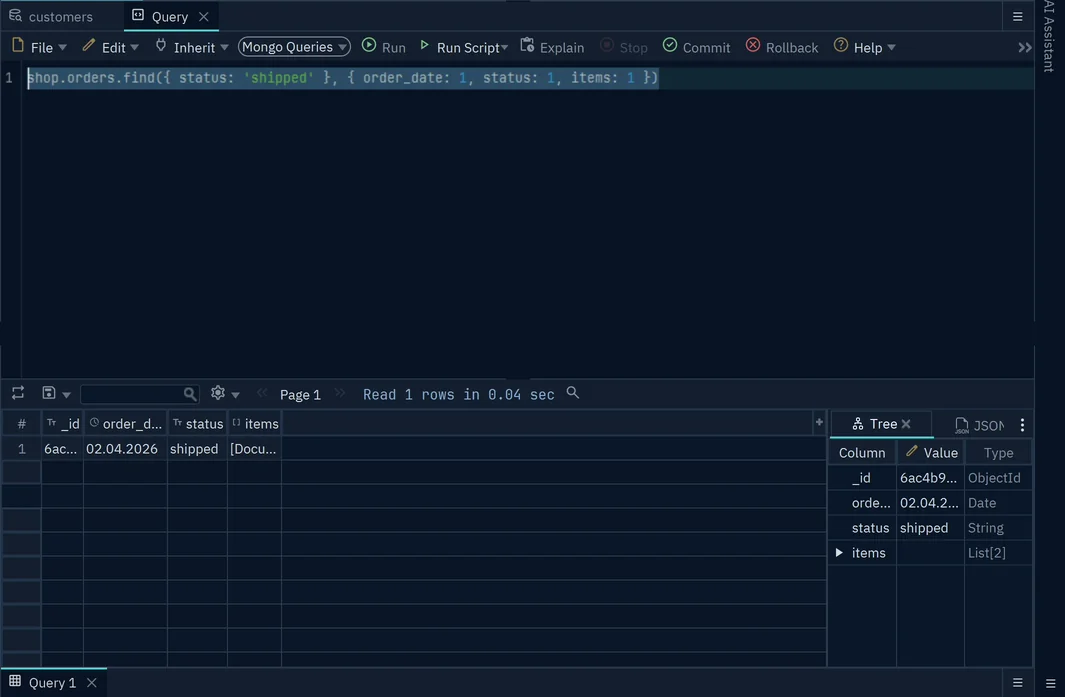Image resolution: width=1065 pixels, height=697 pixels.
Task: Open the results settings gear
Action: [217, 393]
